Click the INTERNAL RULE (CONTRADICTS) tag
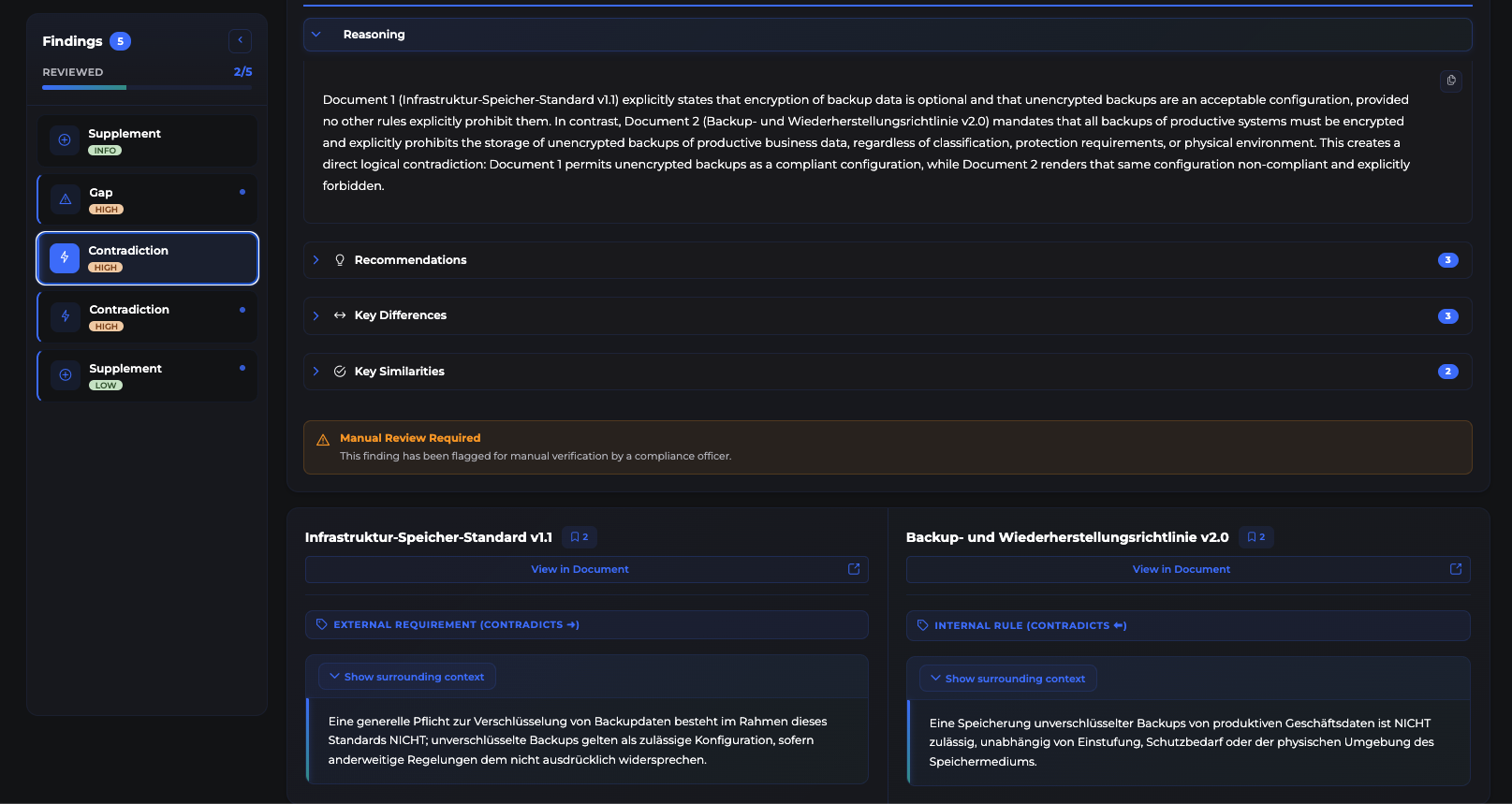 click(x=1188, y=626)
